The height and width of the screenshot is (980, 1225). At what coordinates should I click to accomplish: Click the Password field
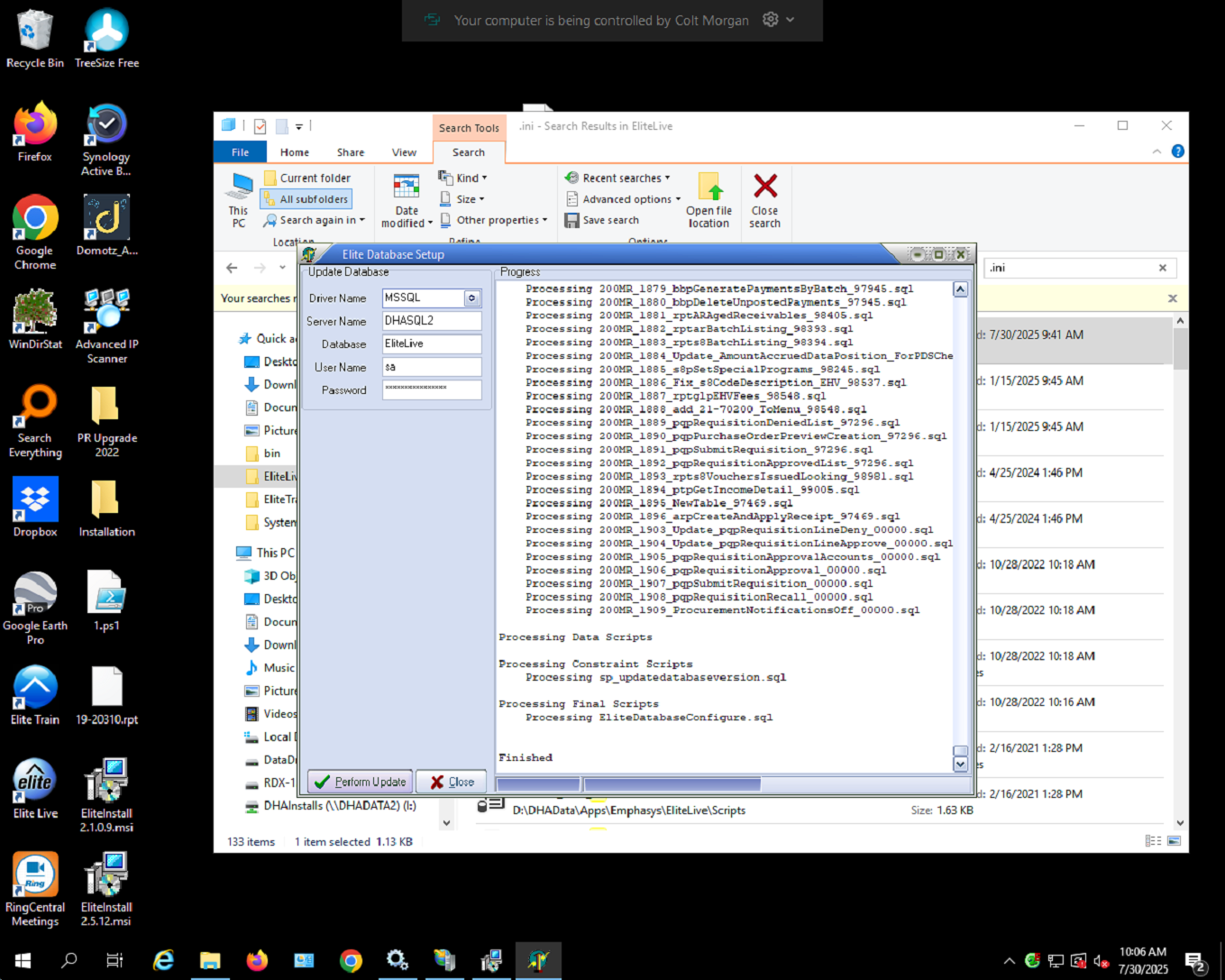pos(432,389)
